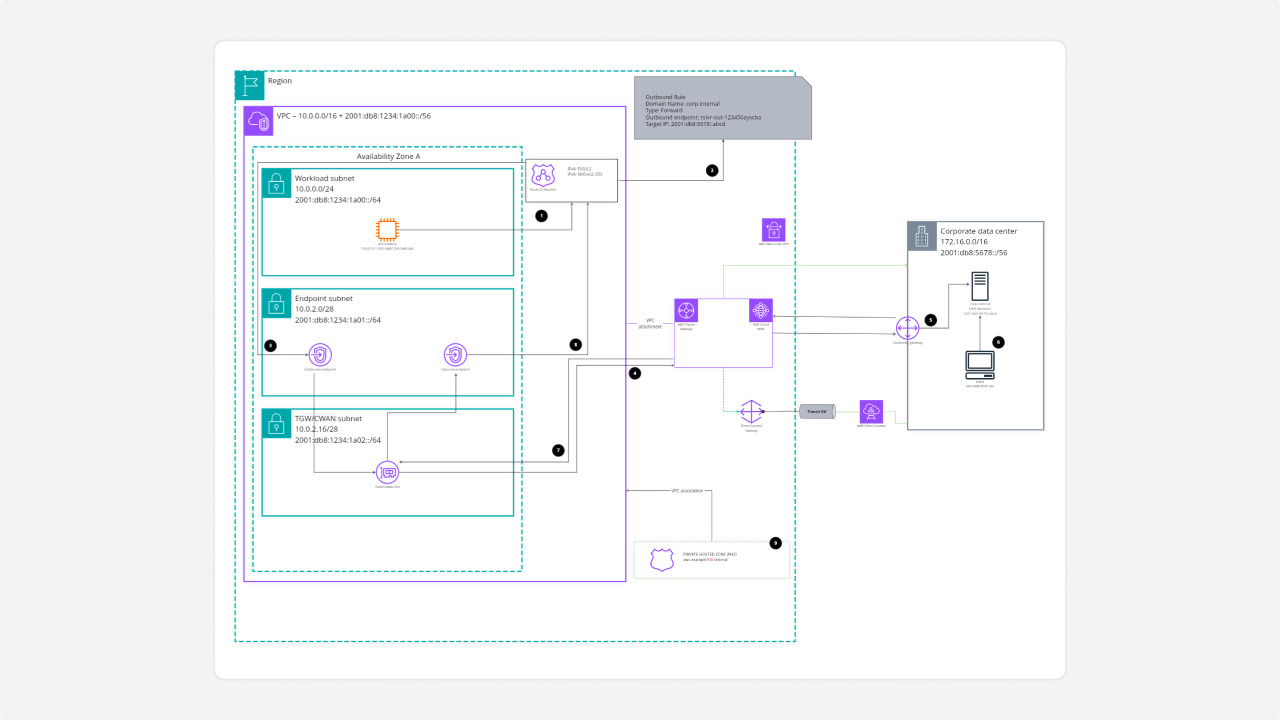Select the VPC attachment label

click(x=650, y=326)
